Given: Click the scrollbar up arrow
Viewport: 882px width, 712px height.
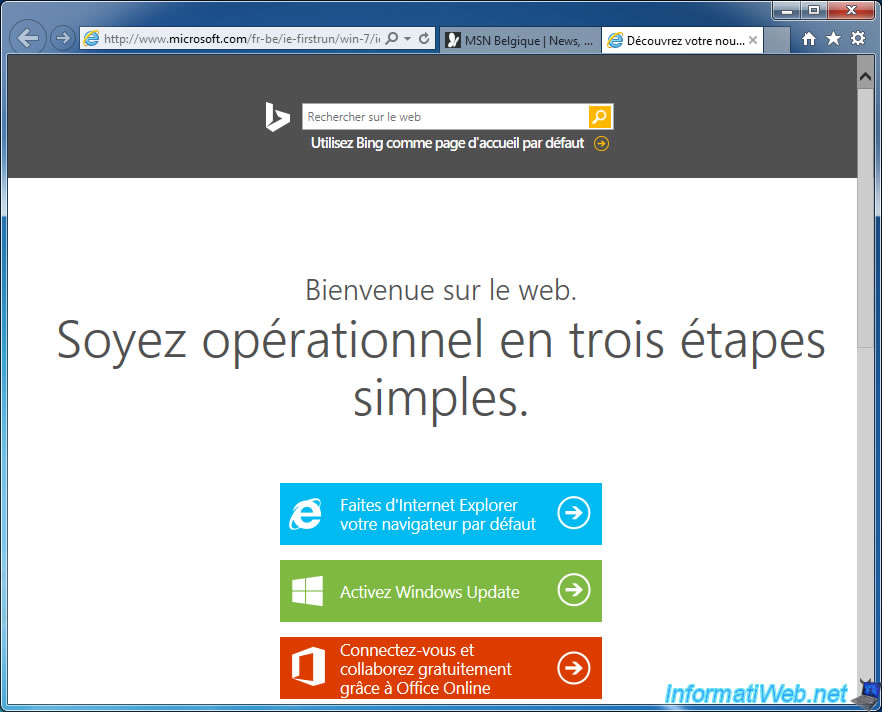Looking at the screenshot, I should click(x=865, y=77).
